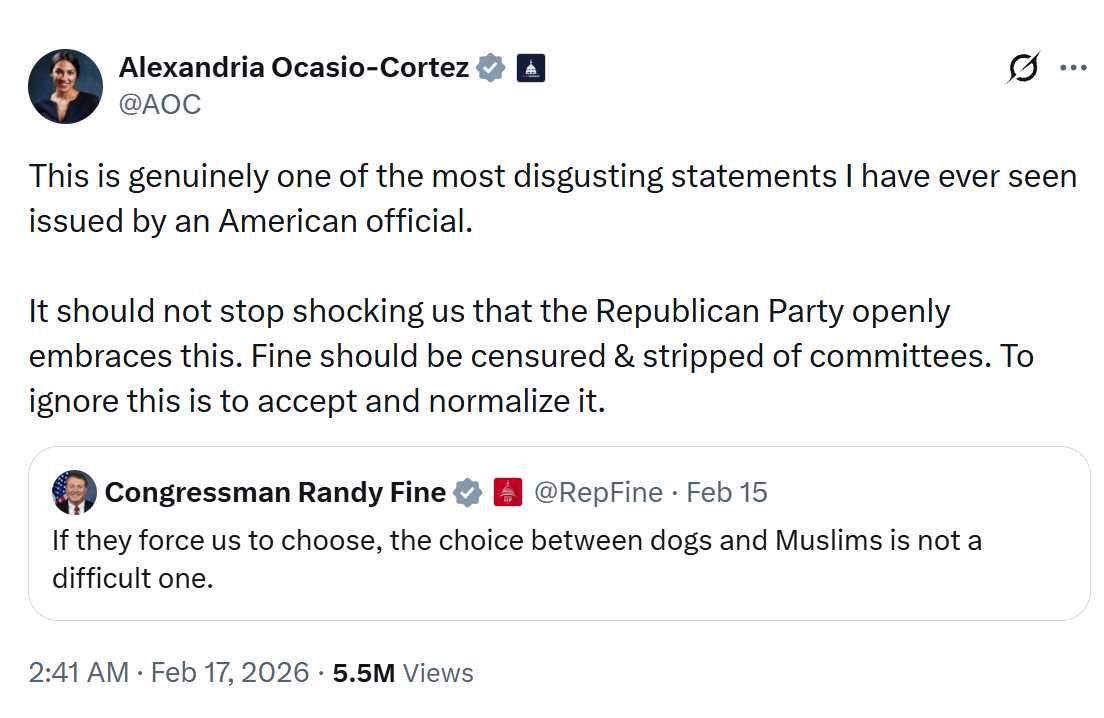Open Grok explain icon on the post
The image size is (1104, 718).
[x=1022, y=69]
